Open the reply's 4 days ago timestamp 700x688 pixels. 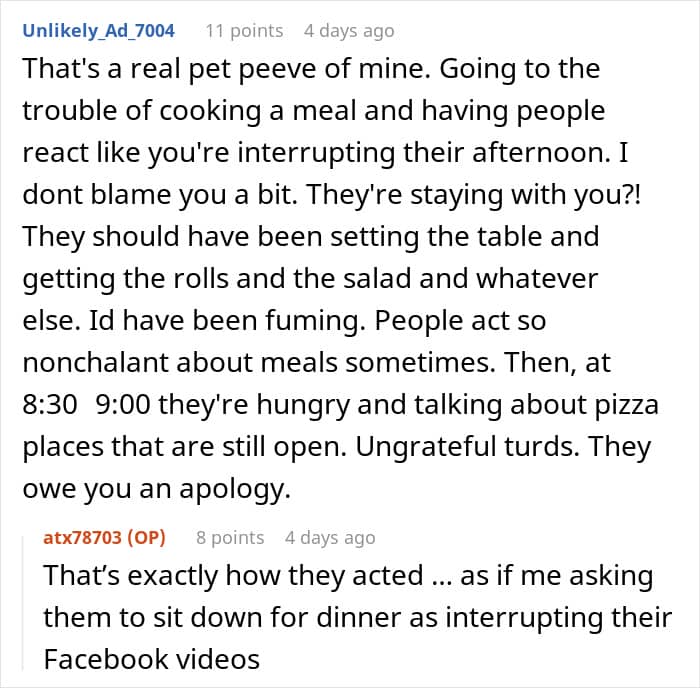(x=330, y=538)
